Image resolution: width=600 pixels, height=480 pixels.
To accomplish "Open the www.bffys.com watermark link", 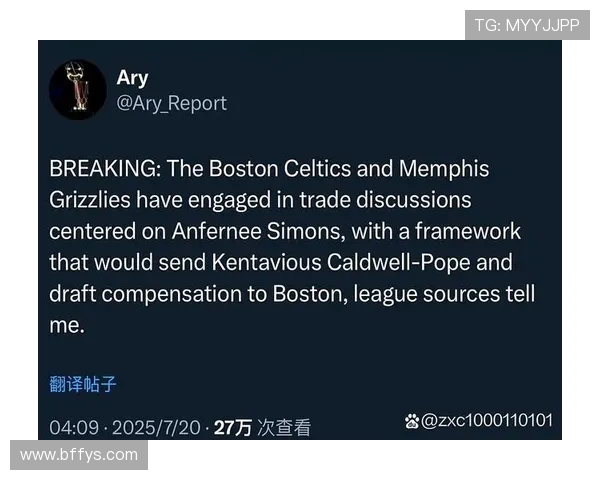I will click(x=79, y=455).
